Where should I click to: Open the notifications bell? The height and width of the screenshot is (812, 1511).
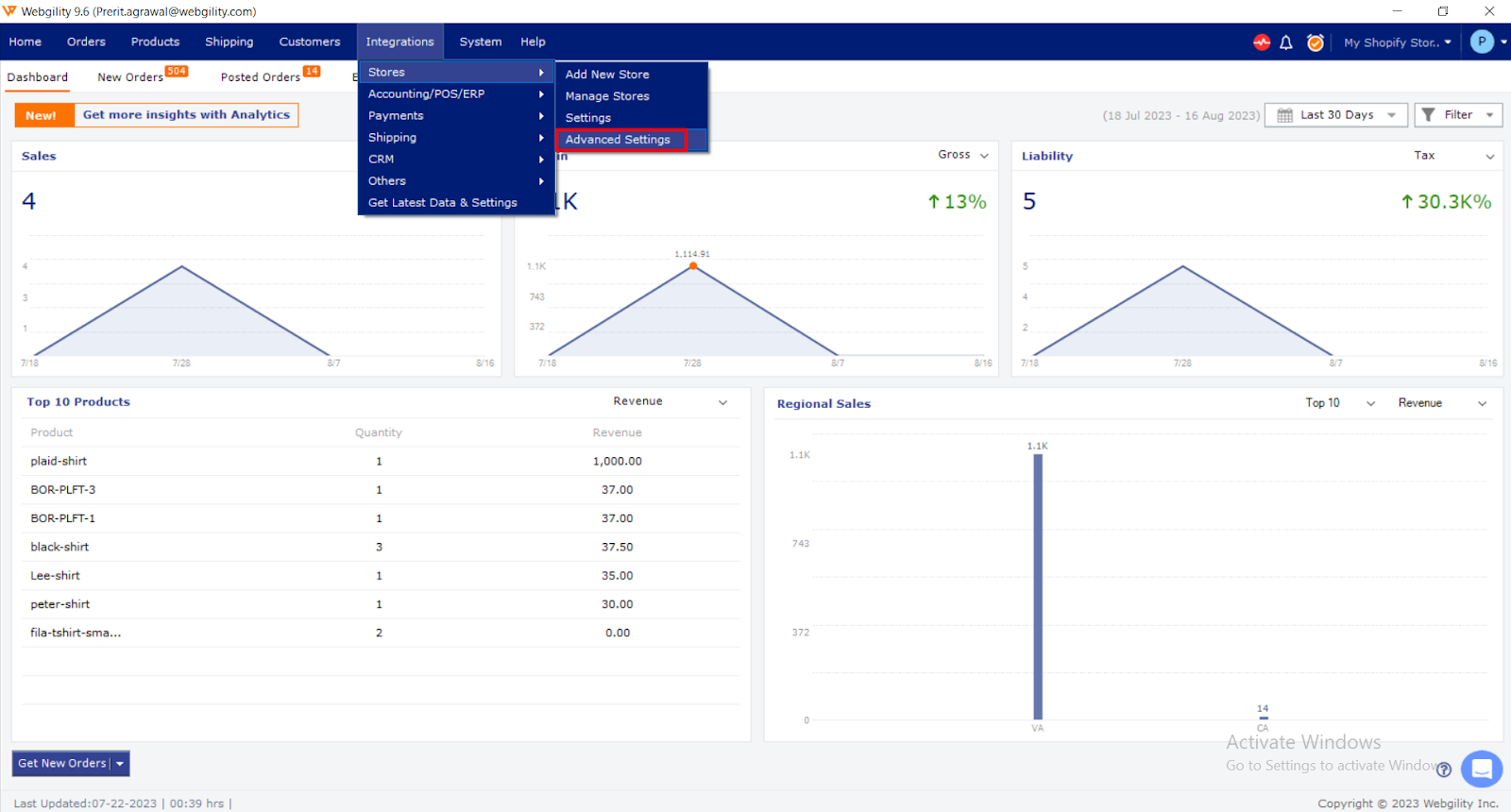pos(1286,42)
